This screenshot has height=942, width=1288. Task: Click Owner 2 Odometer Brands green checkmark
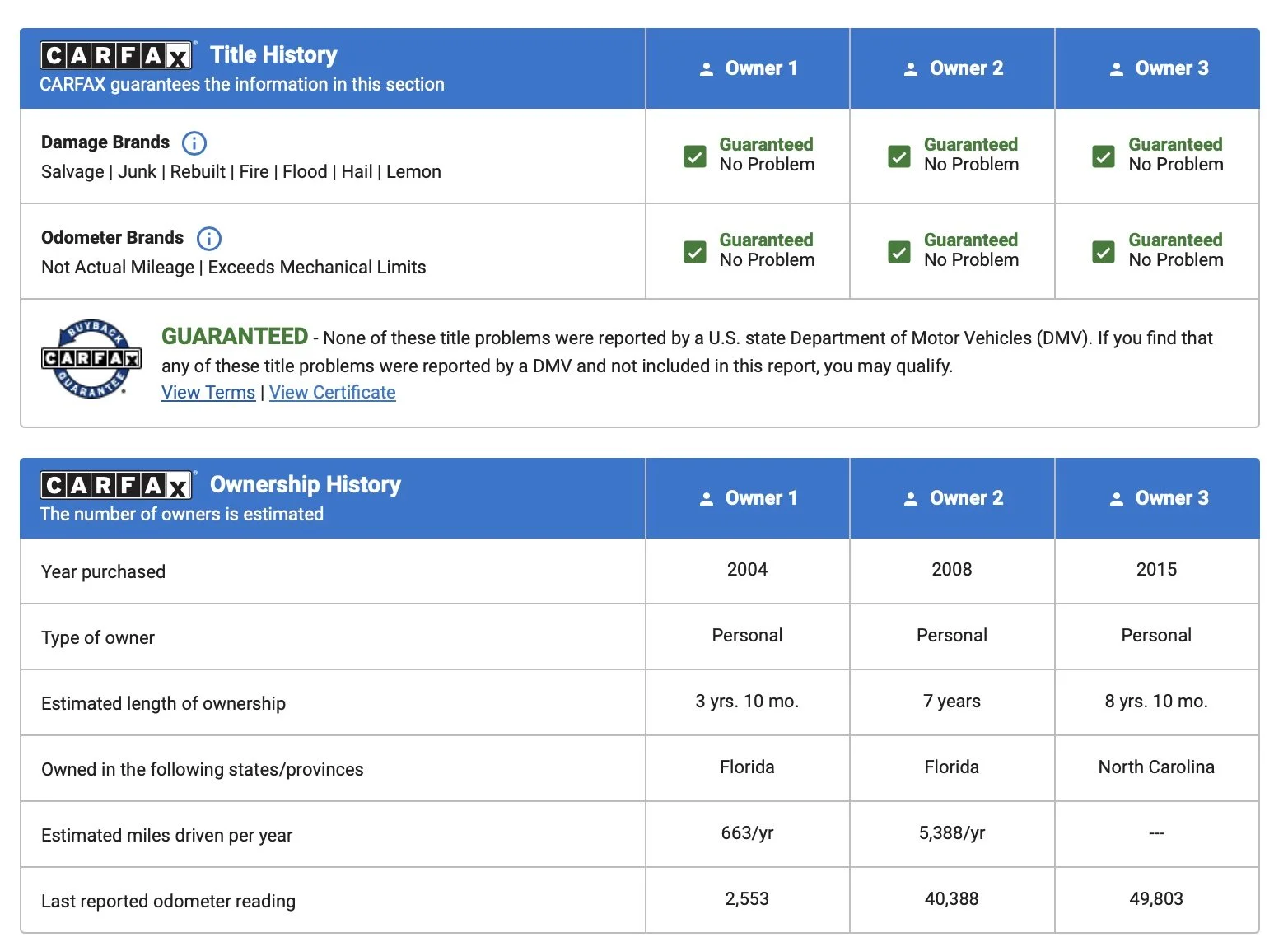(899, 252)
